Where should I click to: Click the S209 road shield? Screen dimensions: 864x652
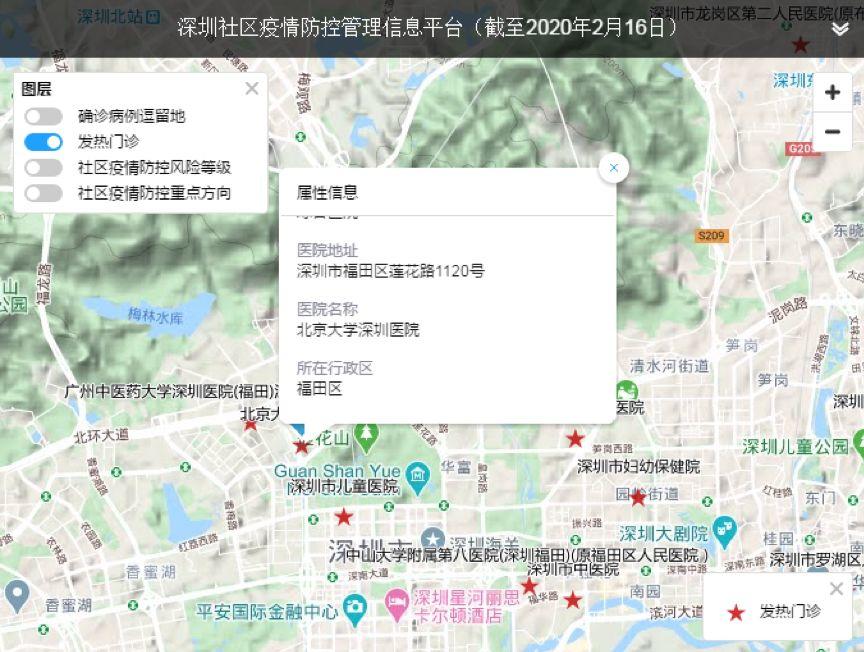[711, 236]
